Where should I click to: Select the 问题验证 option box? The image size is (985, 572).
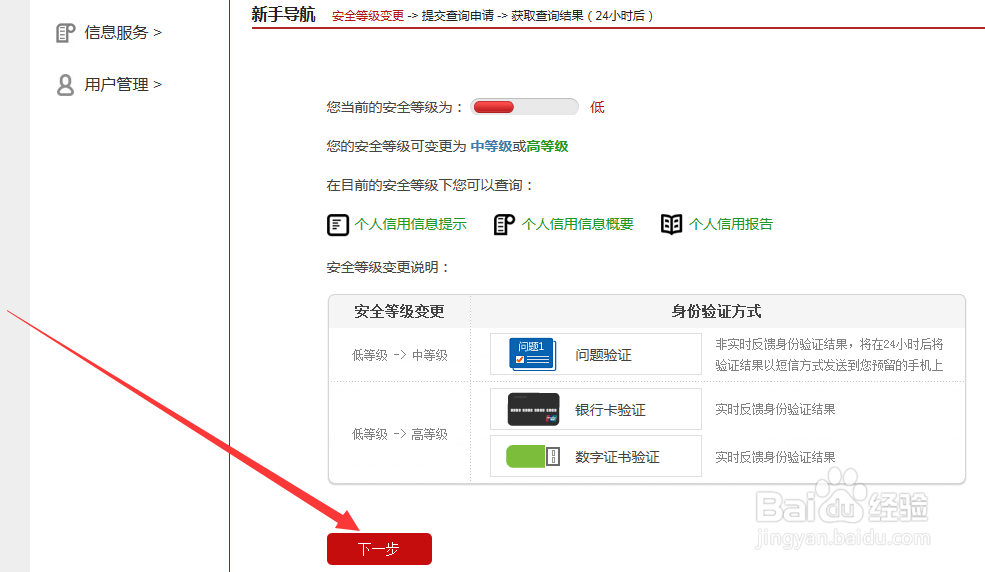tap(596, 354)
